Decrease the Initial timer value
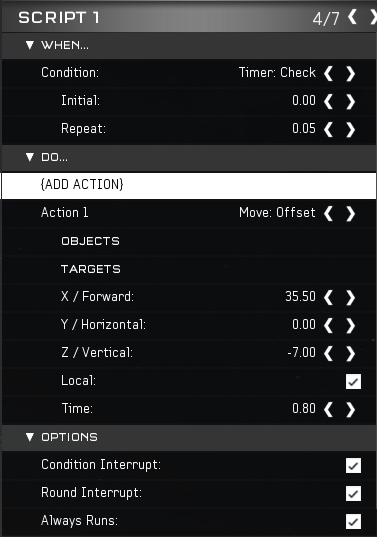 click(x=328, y=101)
